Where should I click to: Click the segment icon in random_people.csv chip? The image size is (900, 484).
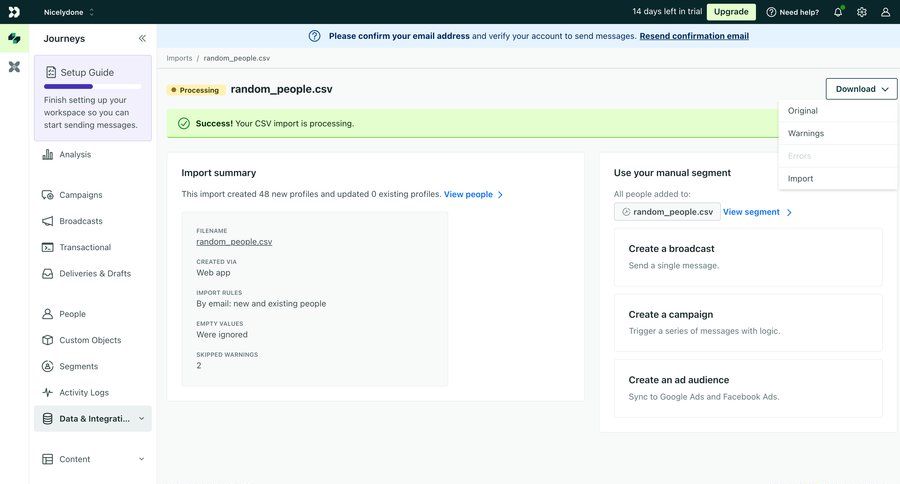click(x=626, y=212)
